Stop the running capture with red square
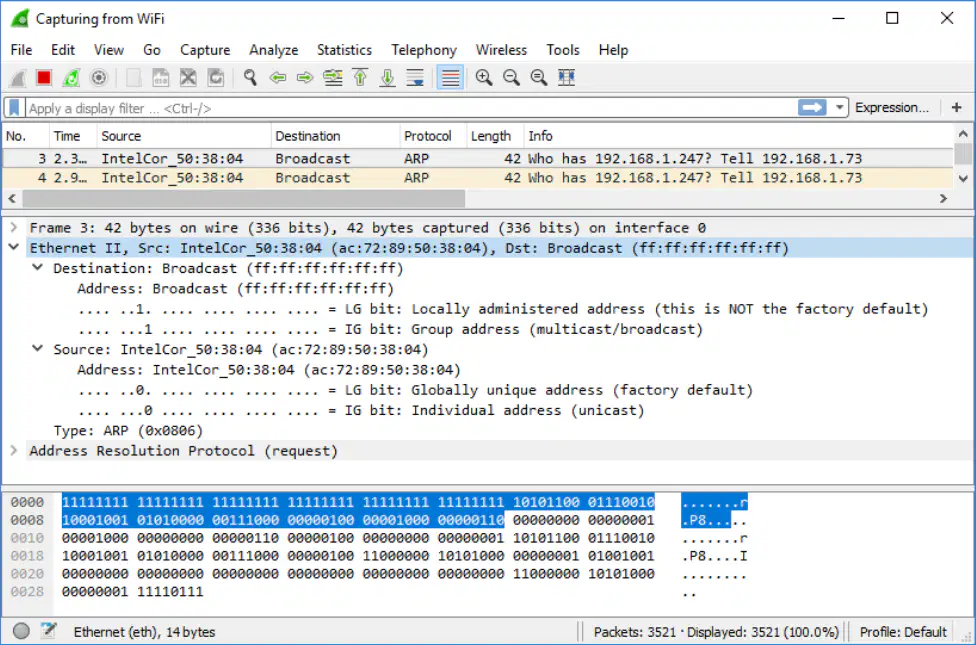The width and height of the screenshot is (976, 645). pos(44,78)
